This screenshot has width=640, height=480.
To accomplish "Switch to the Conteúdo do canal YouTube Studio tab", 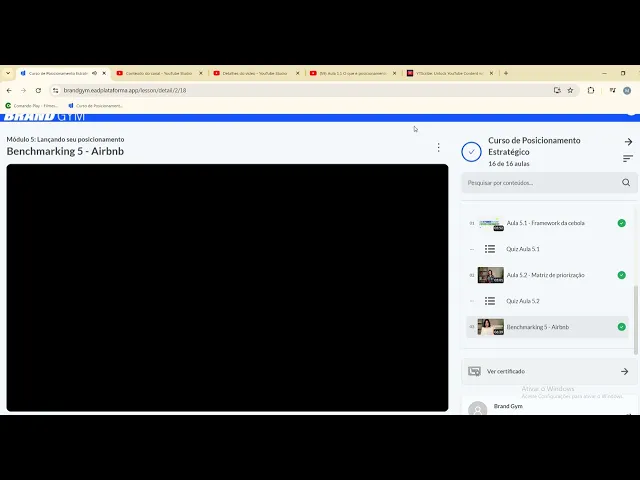I will click(159, 73).
